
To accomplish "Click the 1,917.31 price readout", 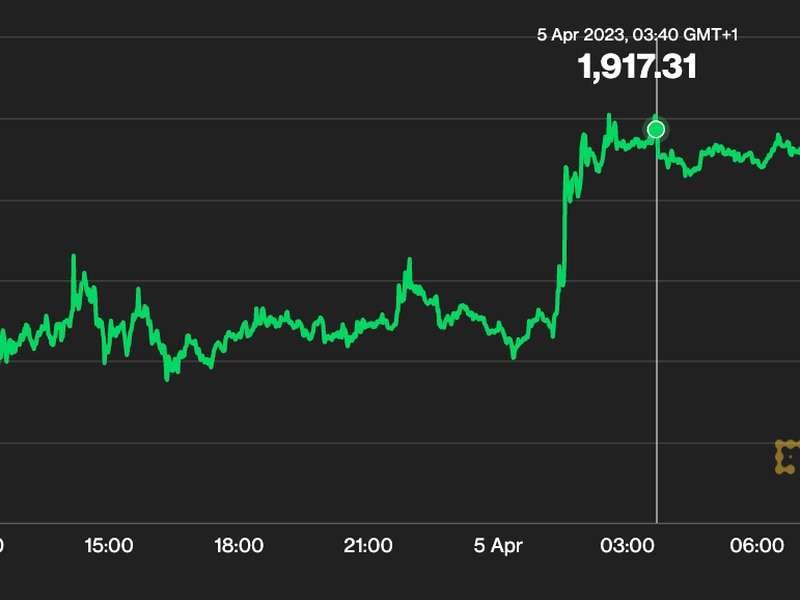I will coord(637,67).
